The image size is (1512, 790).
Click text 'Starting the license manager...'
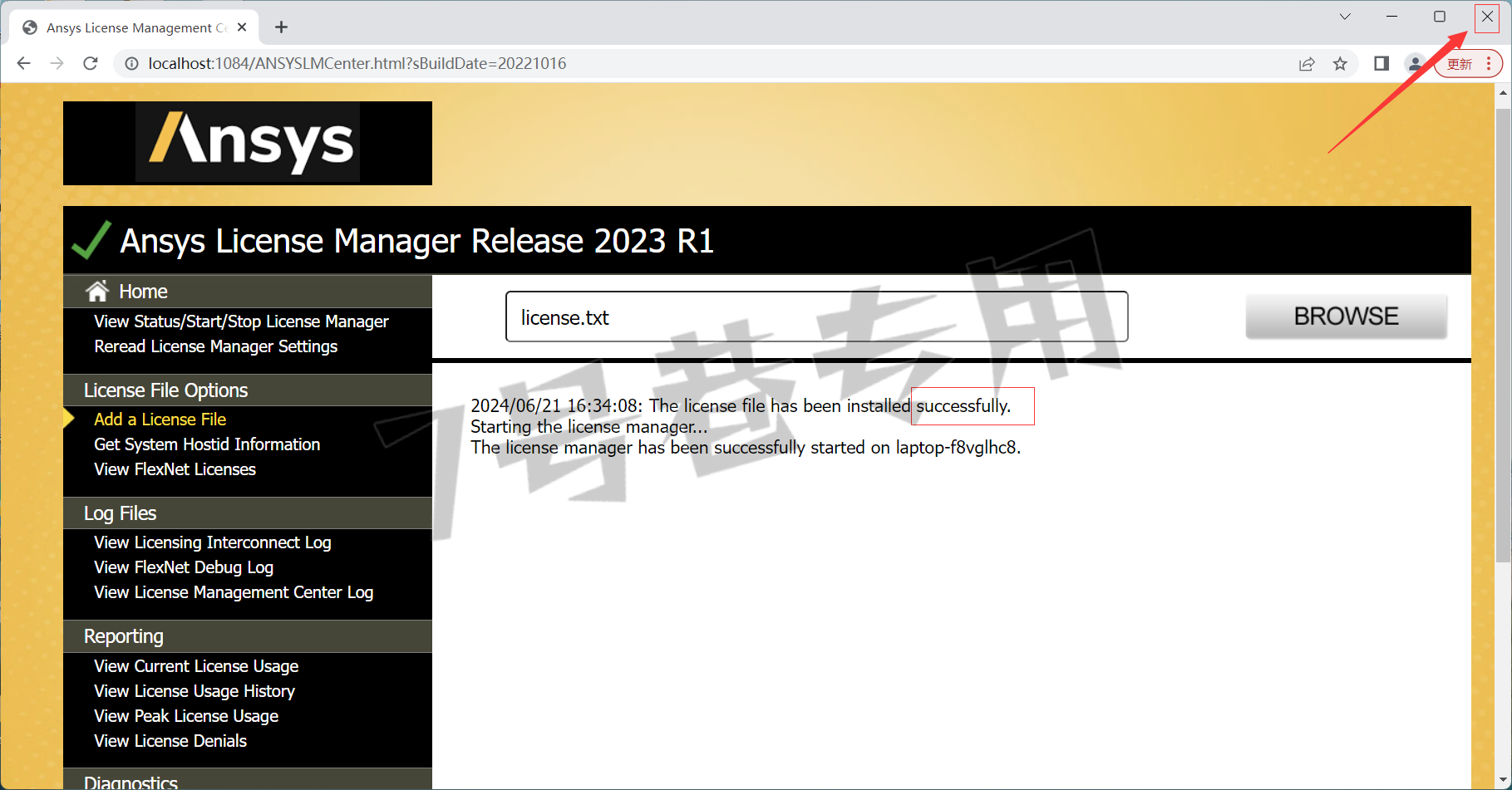pos(589,427)
